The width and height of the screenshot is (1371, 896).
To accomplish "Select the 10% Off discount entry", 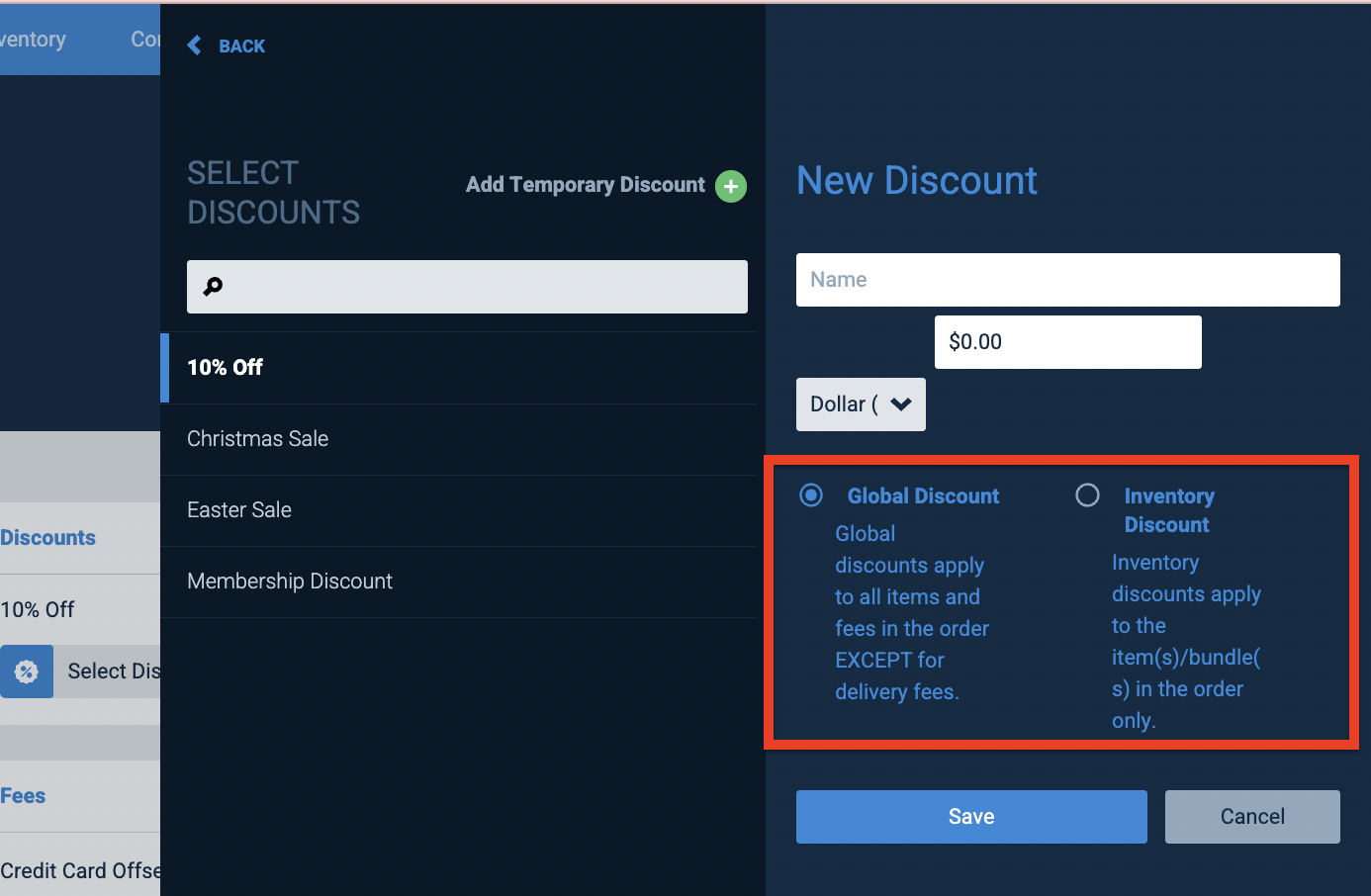I will (x=226, y=367).
